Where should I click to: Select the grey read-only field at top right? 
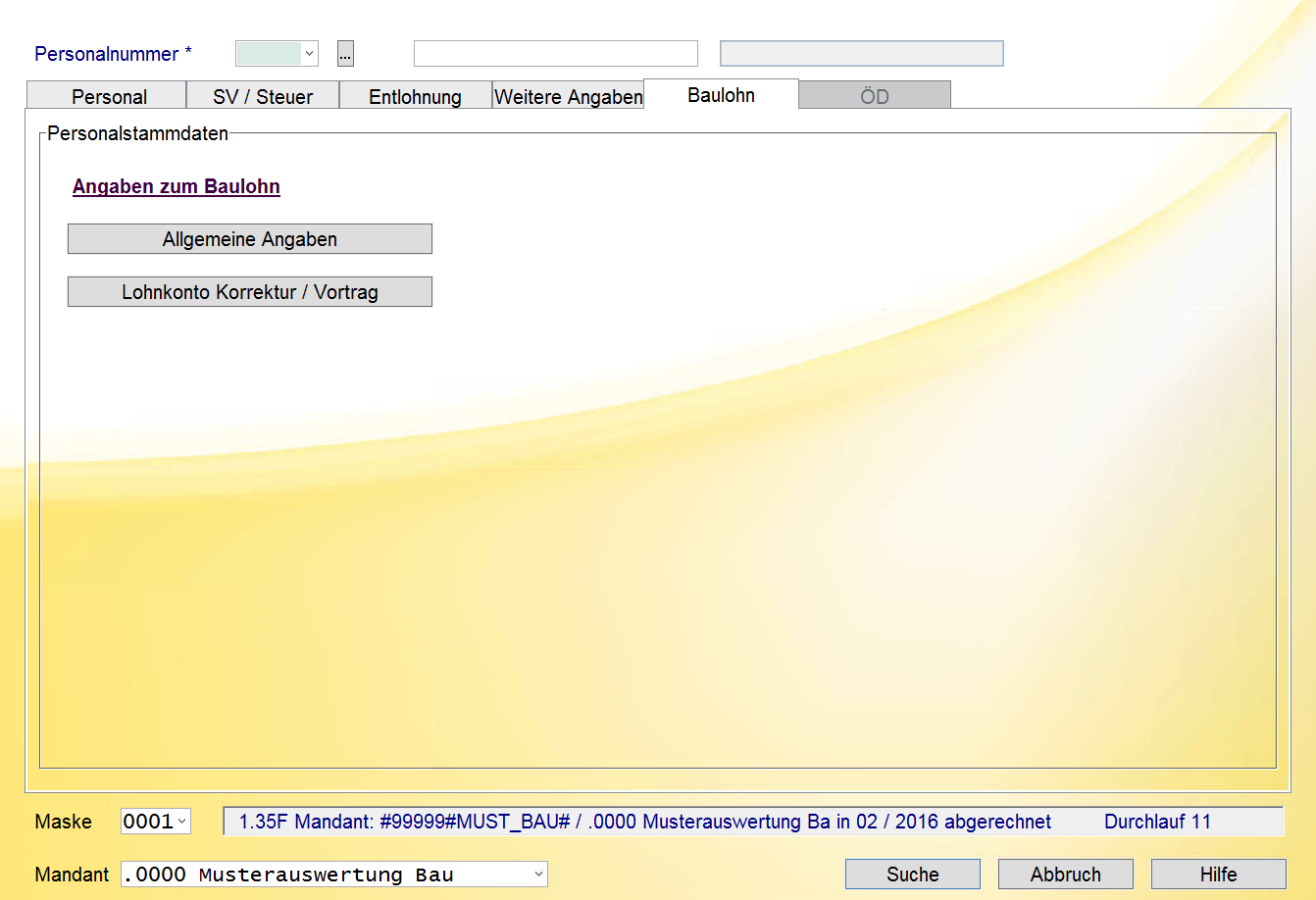[862, 53]
